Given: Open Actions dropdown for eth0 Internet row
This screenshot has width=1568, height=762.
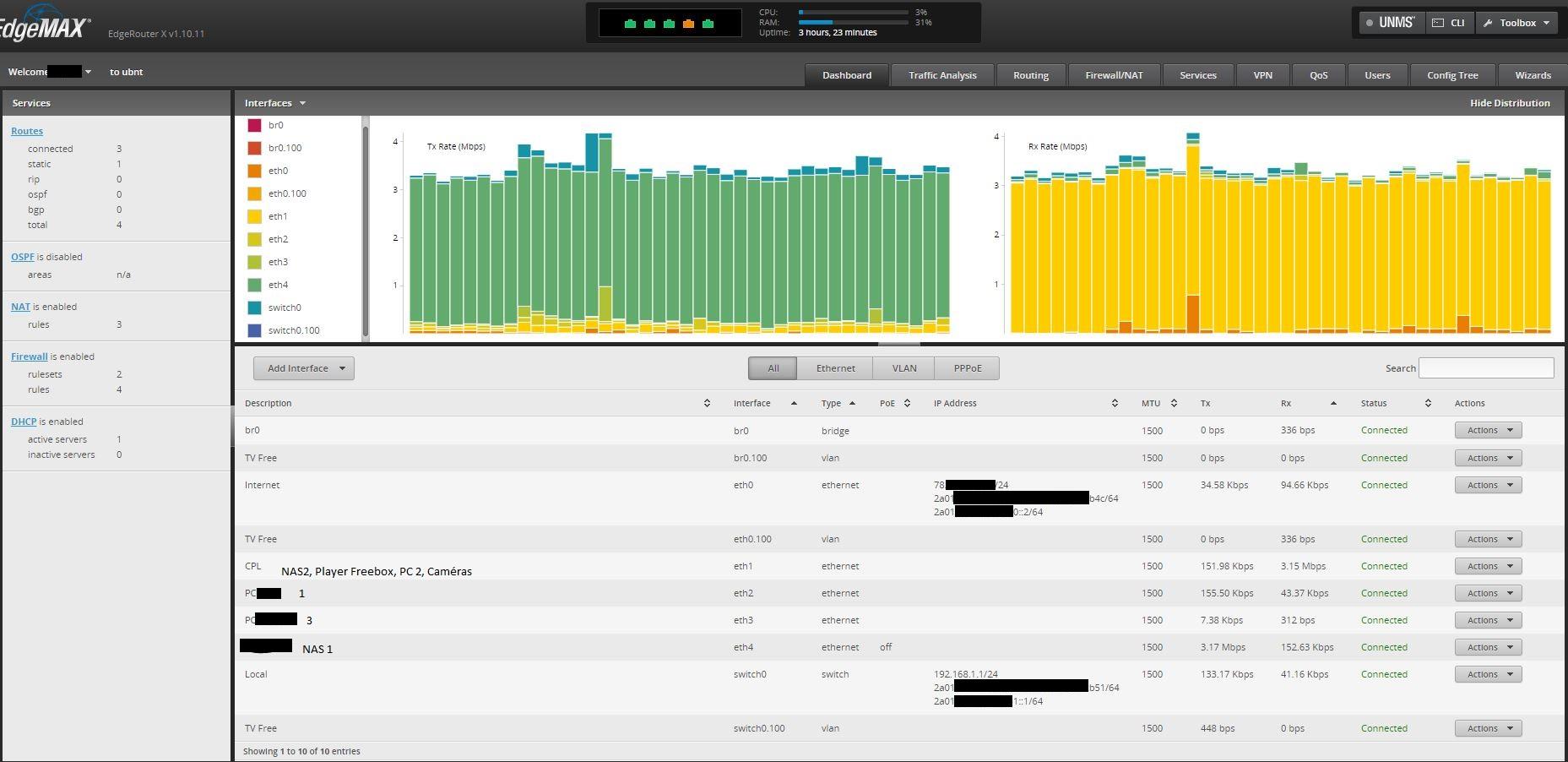Looking at the screenshot, I should [1488, 485].
